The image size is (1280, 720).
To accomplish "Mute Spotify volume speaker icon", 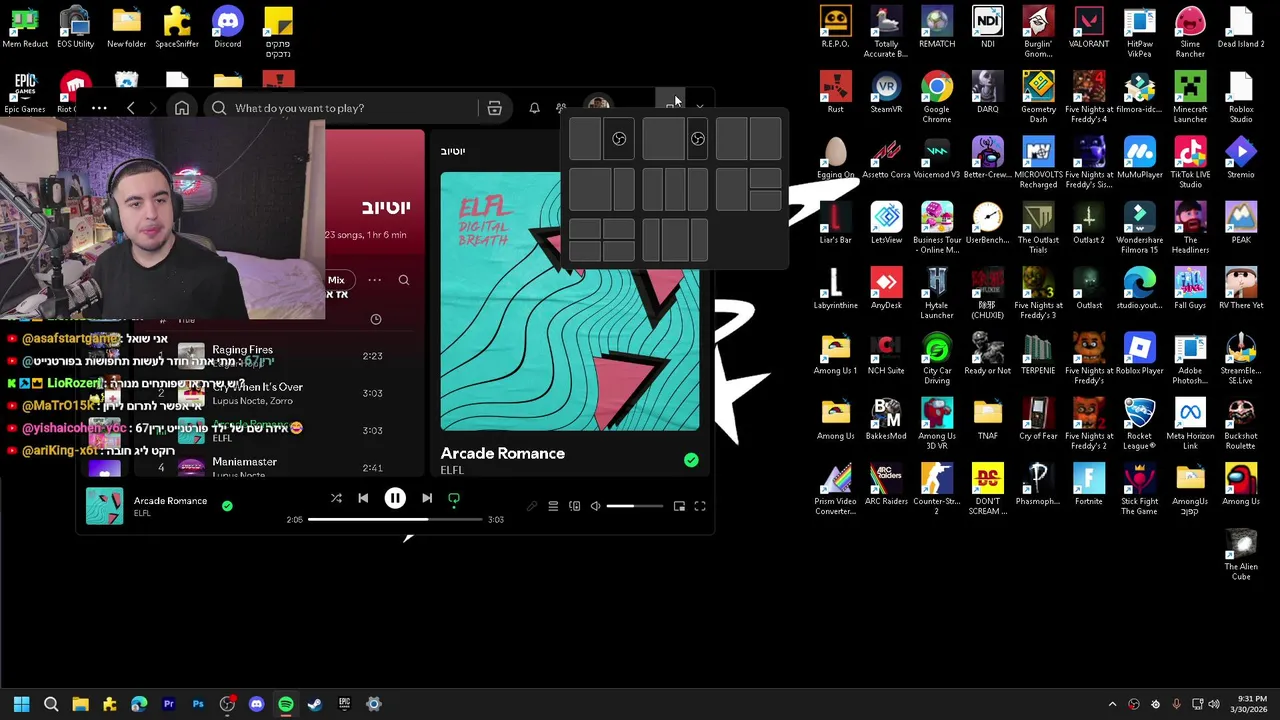I will (x=596, y=506).
